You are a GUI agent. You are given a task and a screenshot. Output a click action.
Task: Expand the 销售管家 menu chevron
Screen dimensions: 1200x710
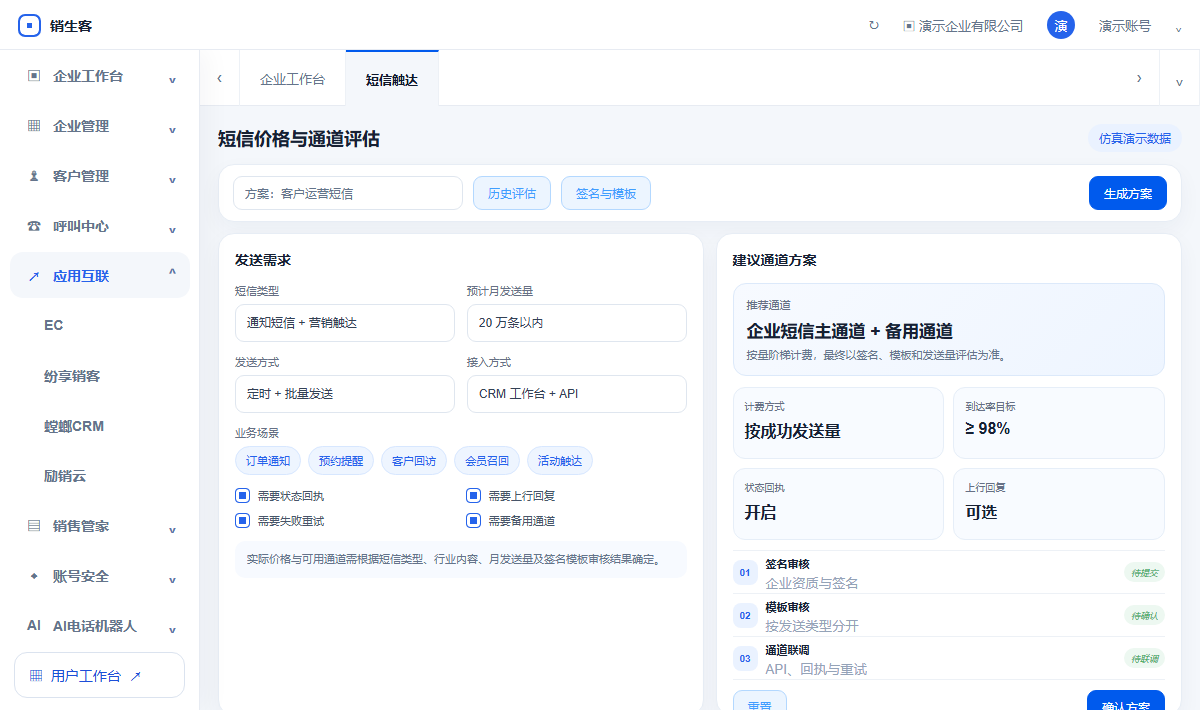172,529
